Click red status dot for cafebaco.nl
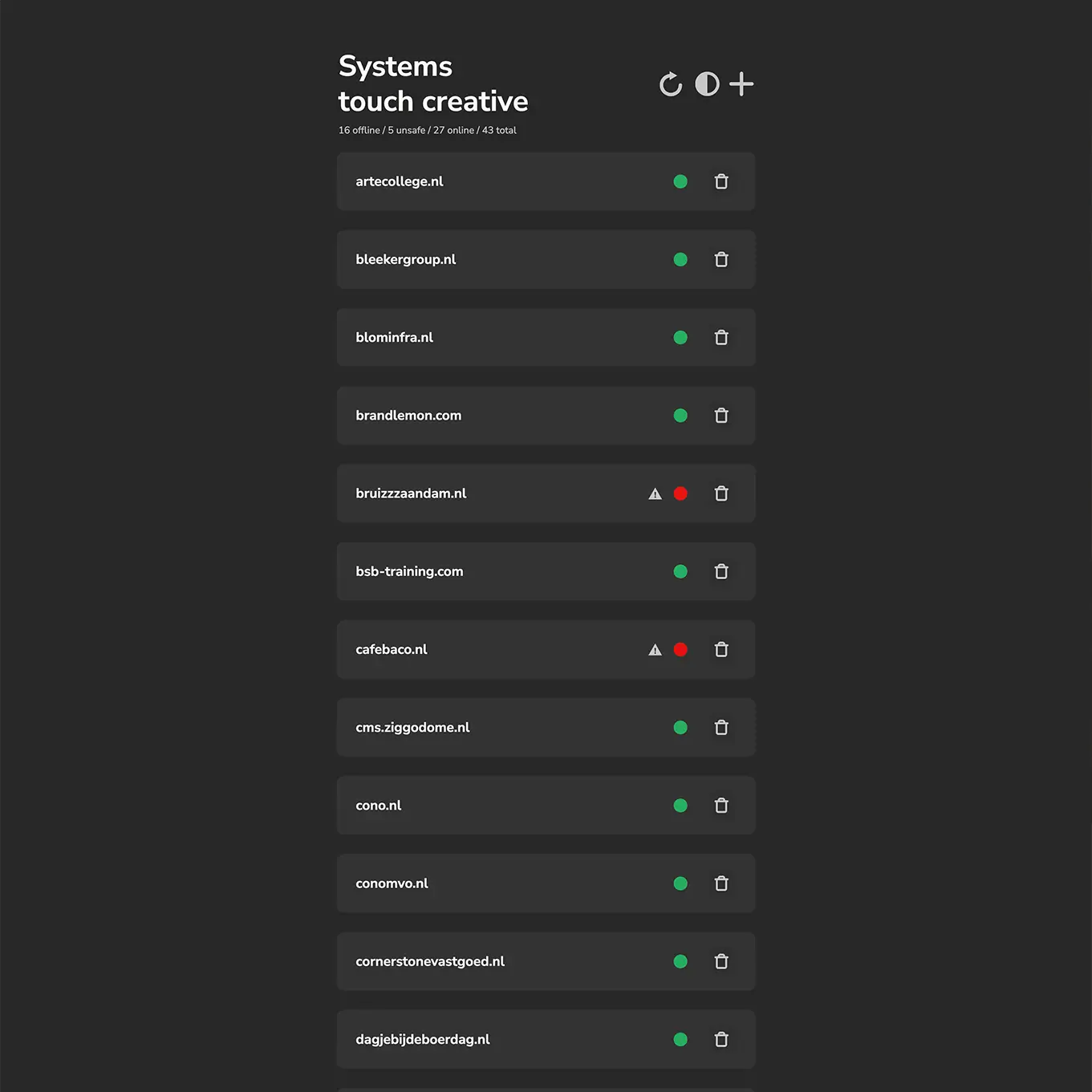This screenshot has height=1092, width=1092. pos(680,650)
